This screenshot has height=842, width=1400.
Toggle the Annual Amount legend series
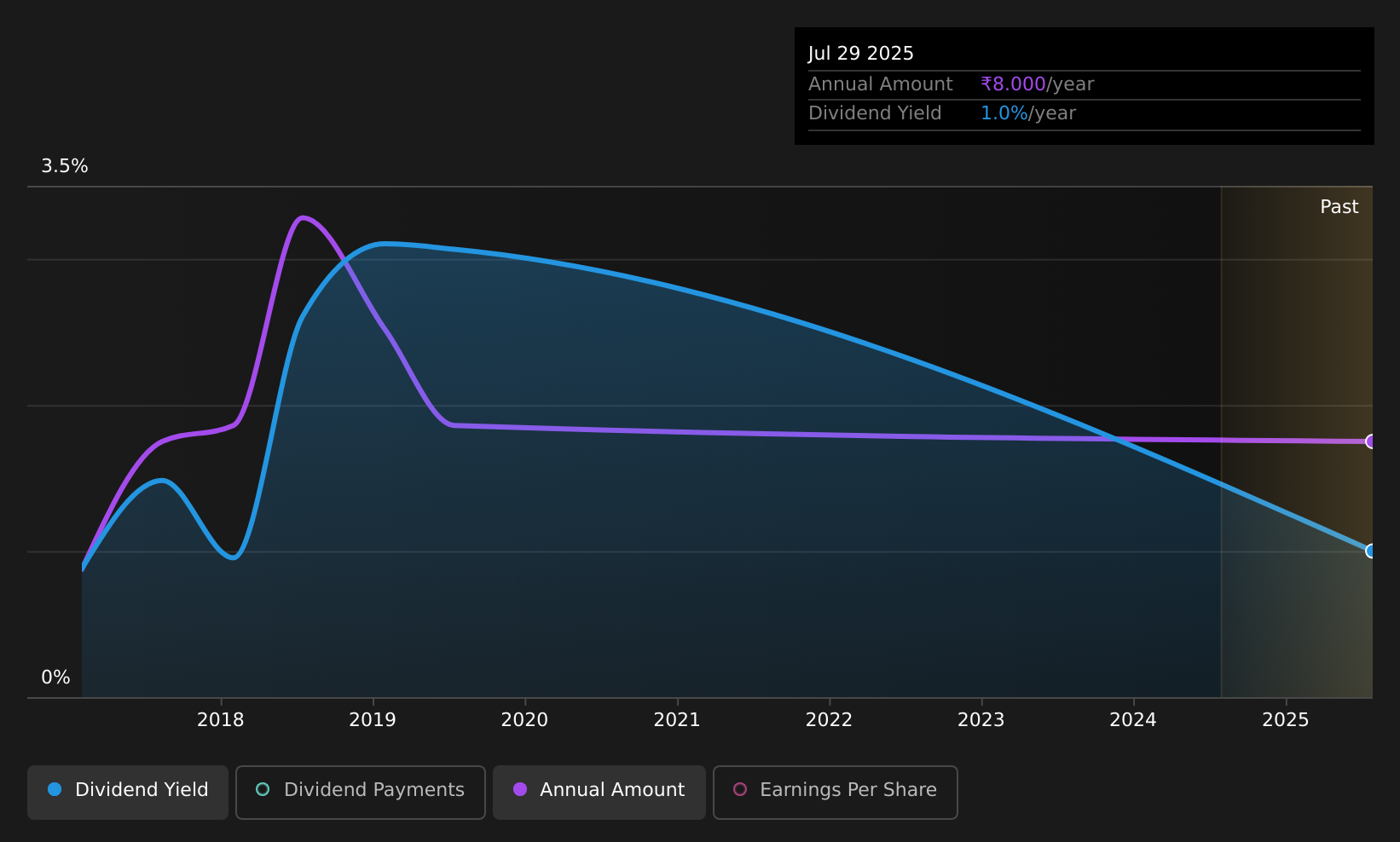599,792
